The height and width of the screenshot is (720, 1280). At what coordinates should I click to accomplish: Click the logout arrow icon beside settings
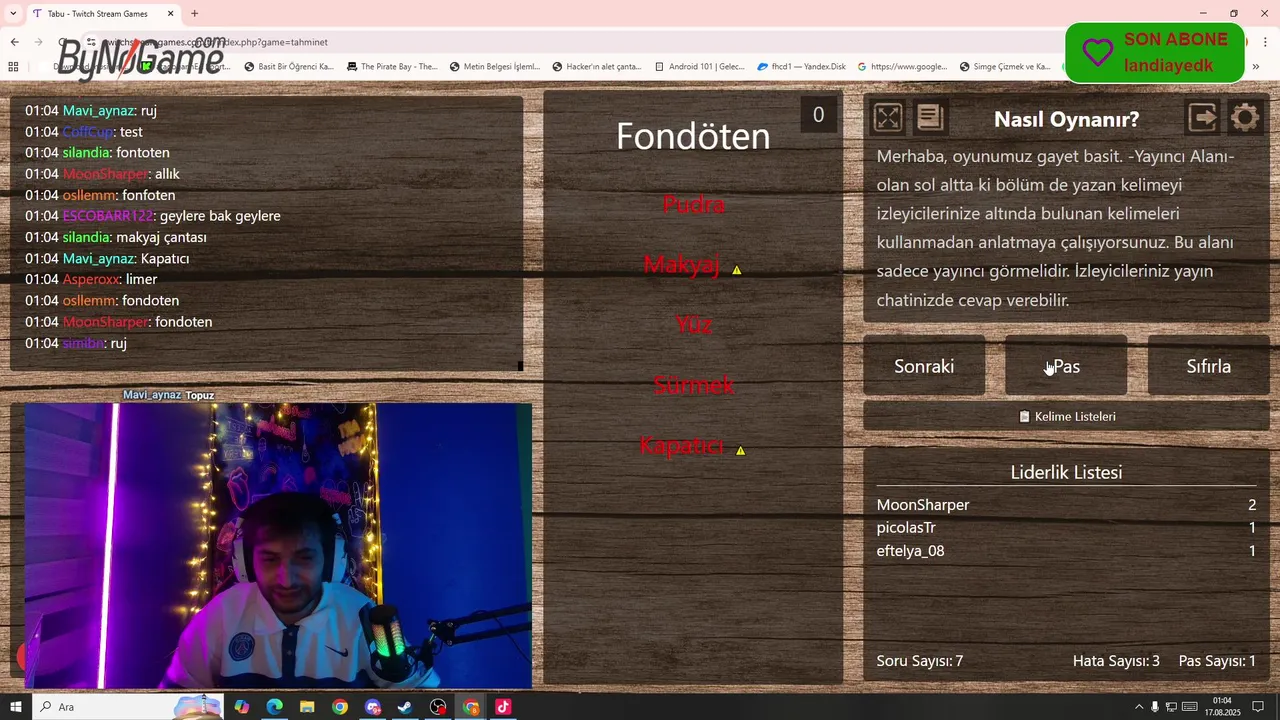pyautogui.click(x=1203, y=118)
